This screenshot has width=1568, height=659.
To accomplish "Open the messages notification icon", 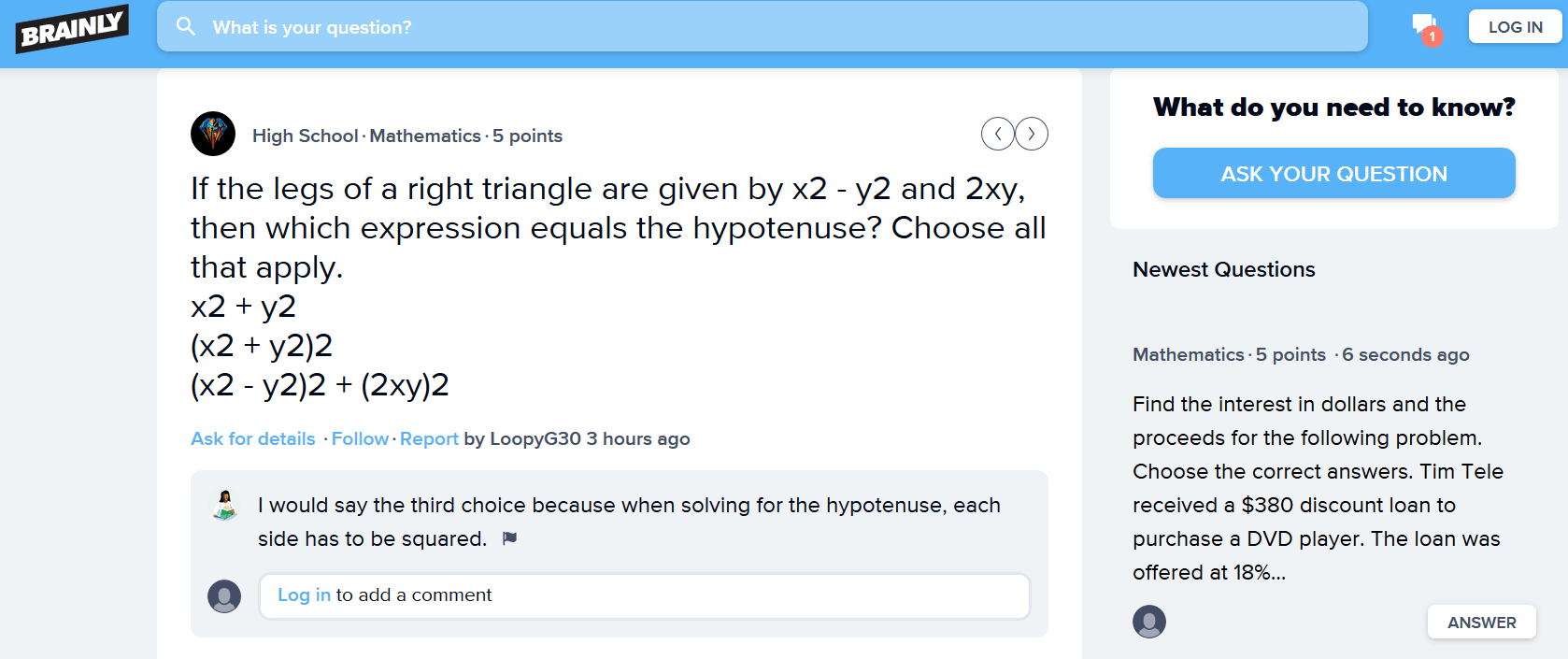I will point(1426,29).
